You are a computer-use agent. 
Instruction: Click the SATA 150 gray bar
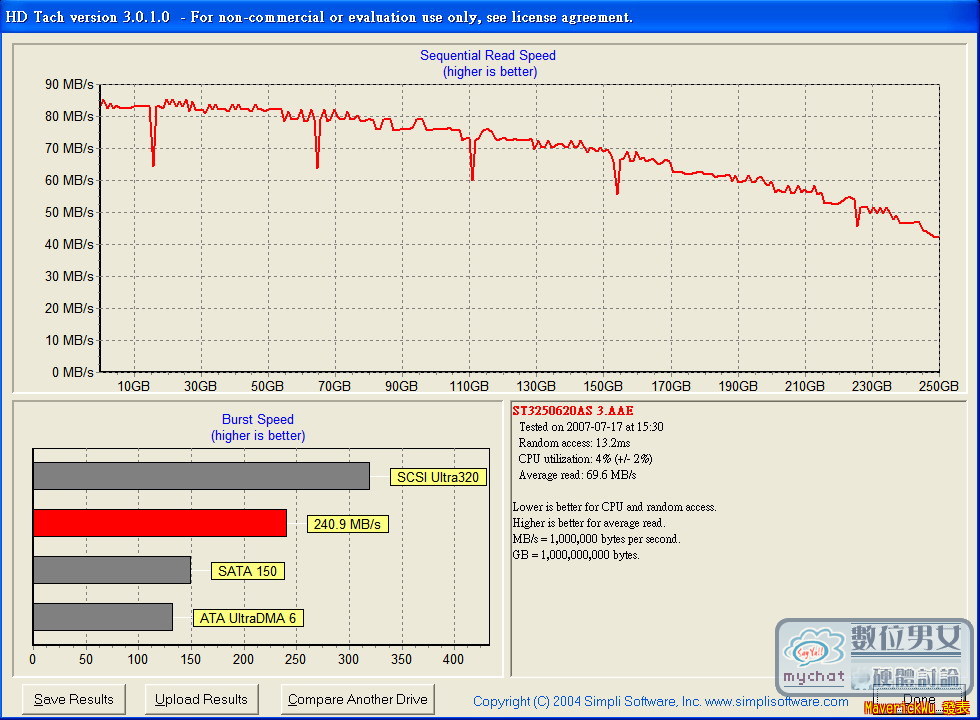coord(112,570)
